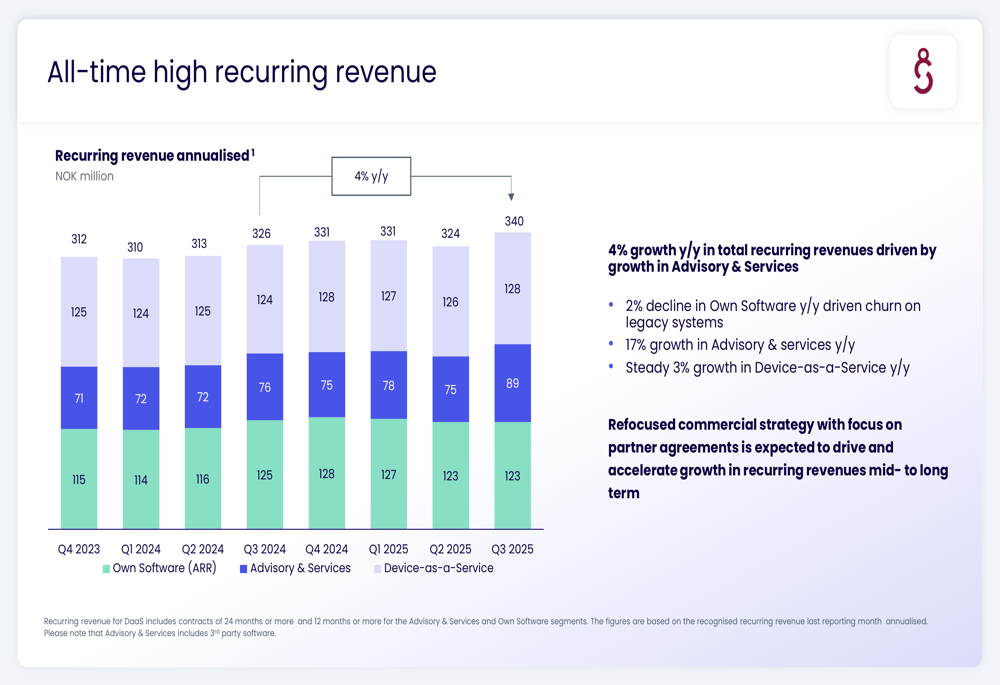
Task: Select the Q1 2024 x-axis label
Action: (141, 549)
